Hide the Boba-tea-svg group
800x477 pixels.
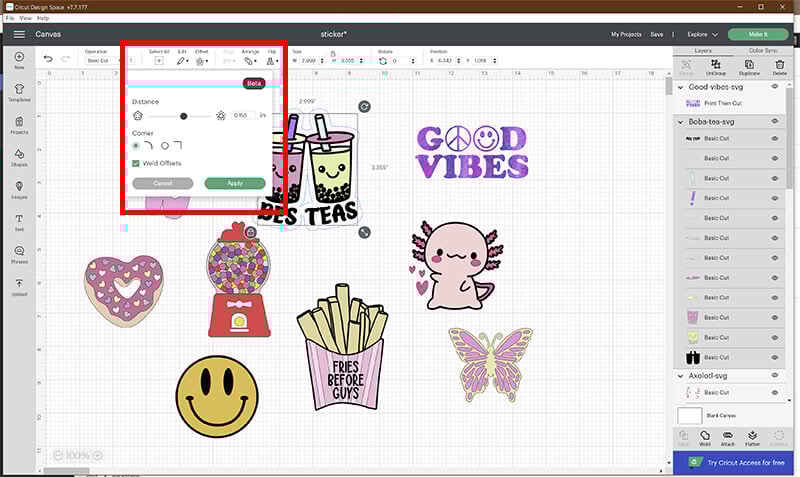pos(774,121)
